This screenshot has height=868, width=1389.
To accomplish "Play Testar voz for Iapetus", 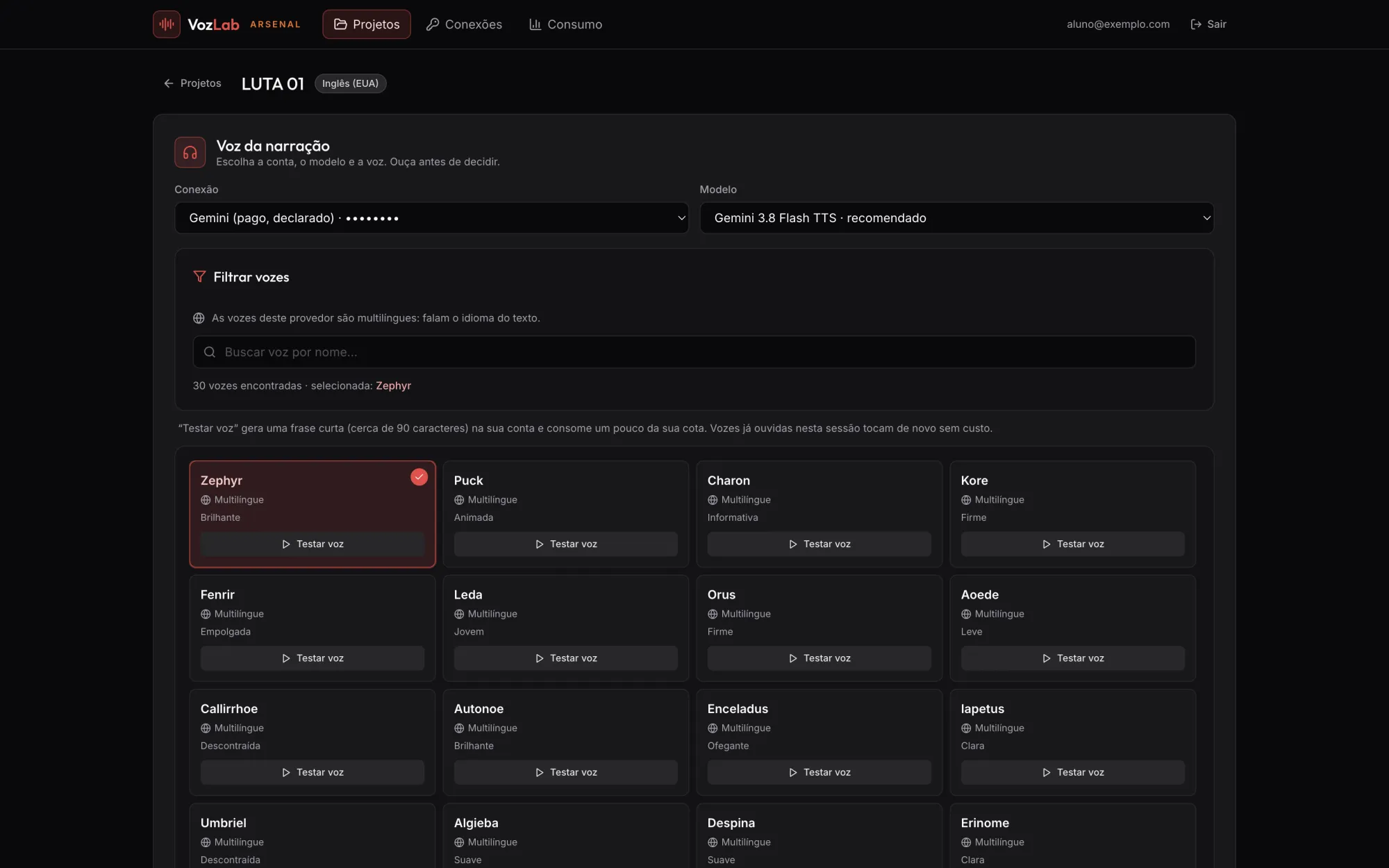I will click(x=1072, y=772).
